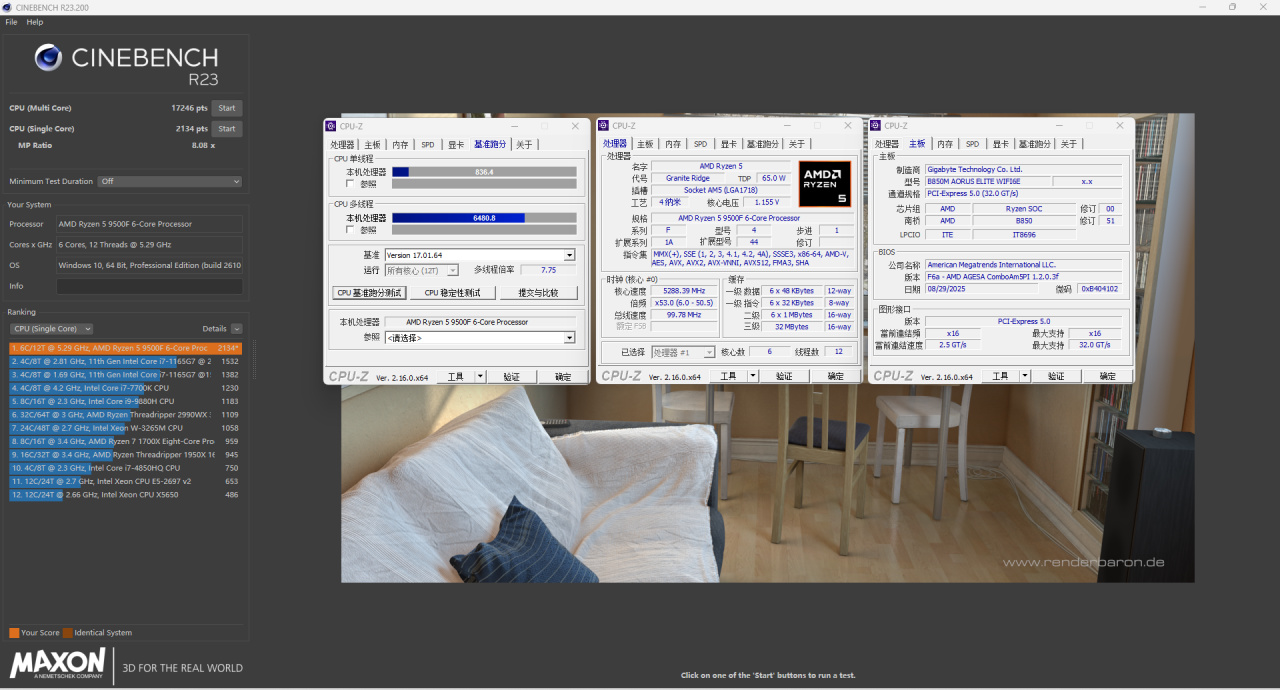Click 确定 in mainboard CPU-Z window
The height and width of the screenshot is (690, 1280).
(x=1107, y=376)
